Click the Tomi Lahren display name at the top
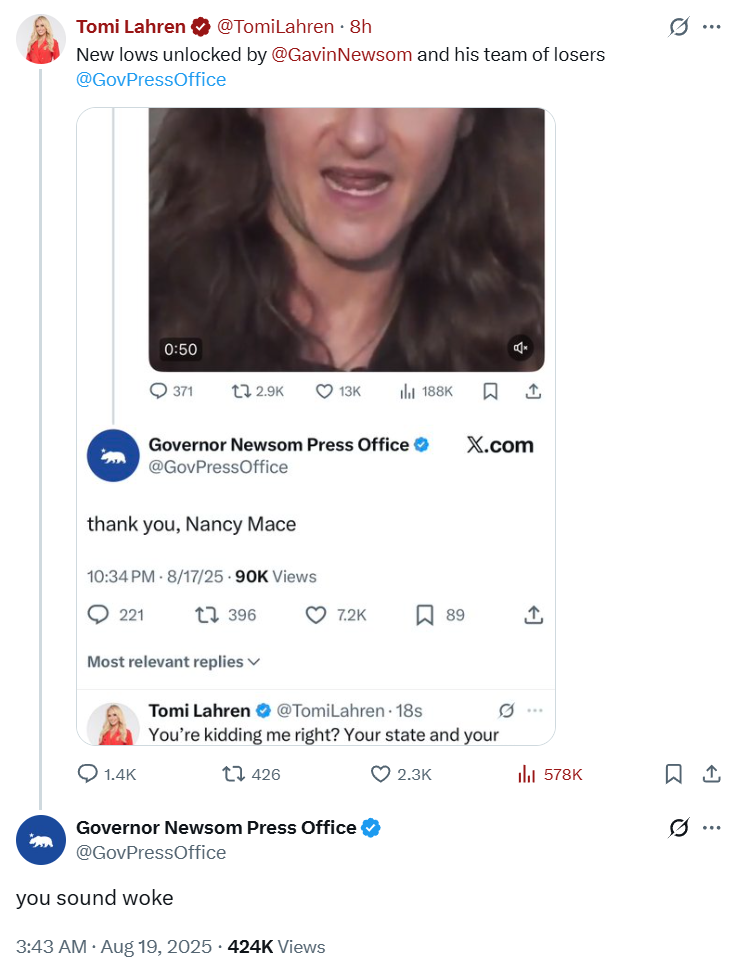 coord(131,27)
